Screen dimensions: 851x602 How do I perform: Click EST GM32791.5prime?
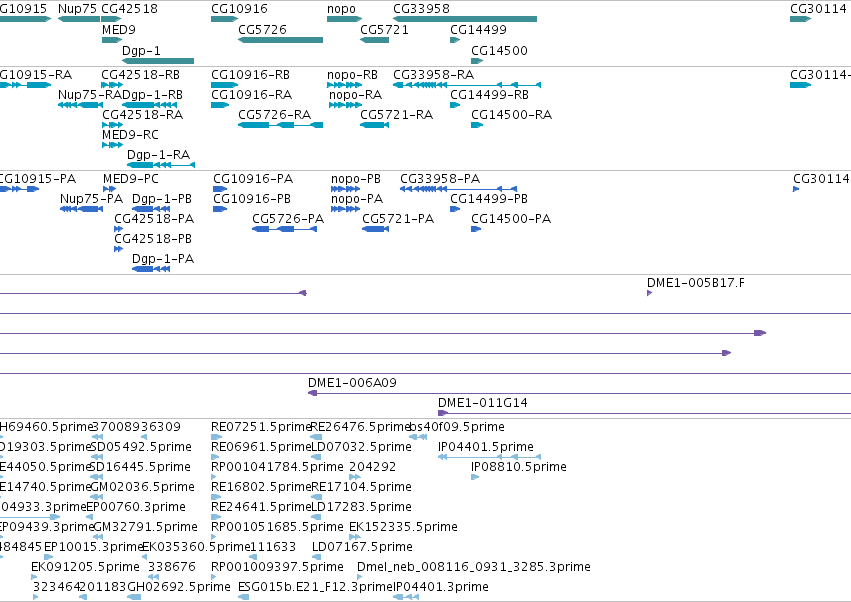pyautogui.click(x=145, y=527)
